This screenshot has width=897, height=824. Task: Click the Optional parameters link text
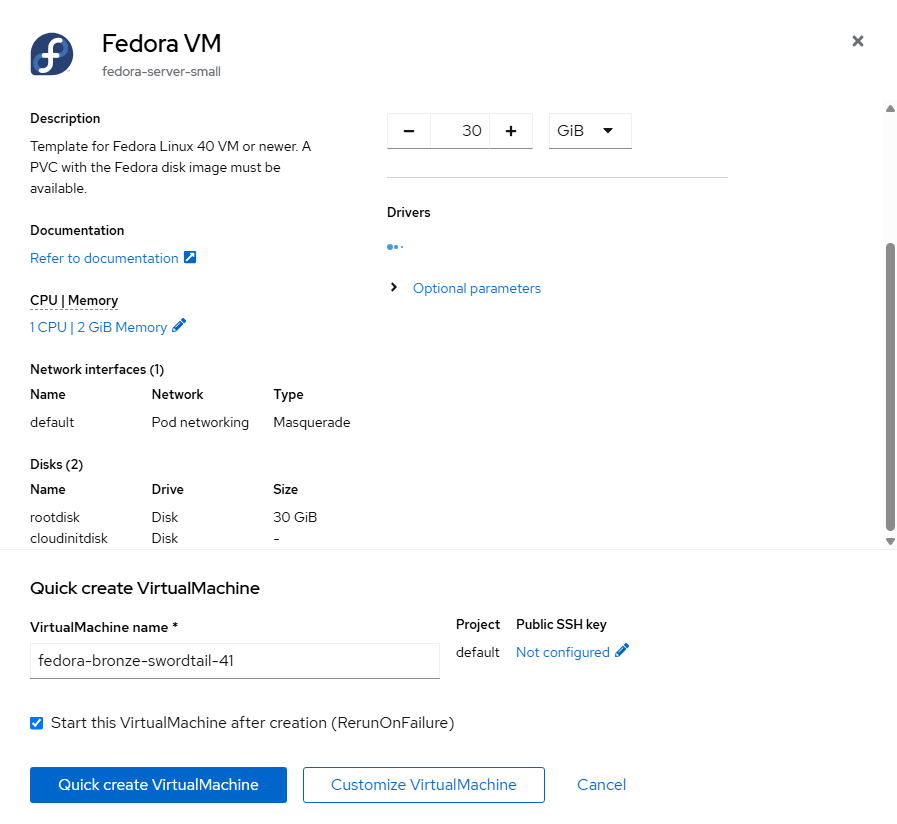pos(477,288)
